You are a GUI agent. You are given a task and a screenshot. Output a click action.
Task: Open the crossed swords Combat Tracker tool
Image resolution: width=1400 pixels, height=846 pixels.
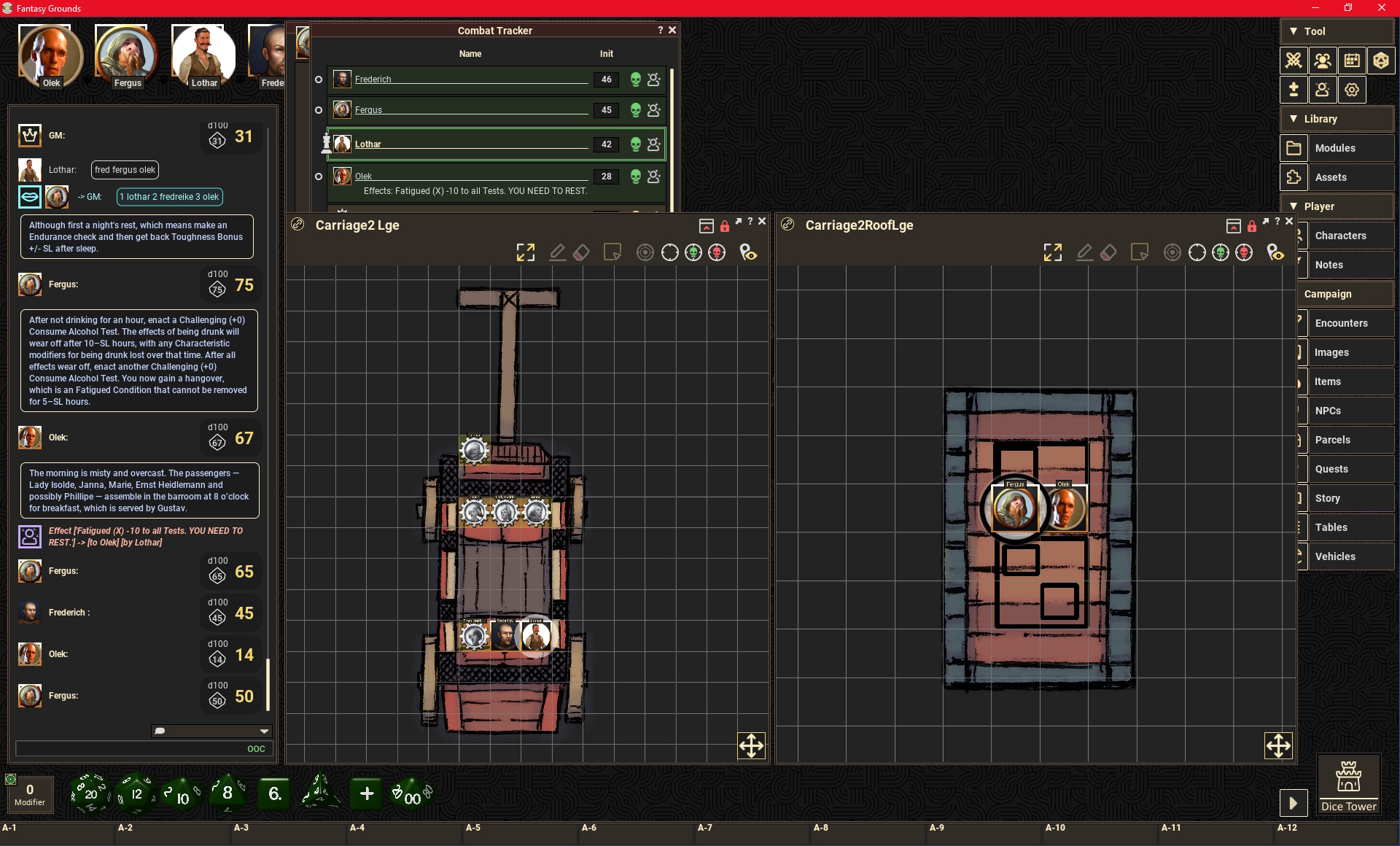(x=1294, y=61)
